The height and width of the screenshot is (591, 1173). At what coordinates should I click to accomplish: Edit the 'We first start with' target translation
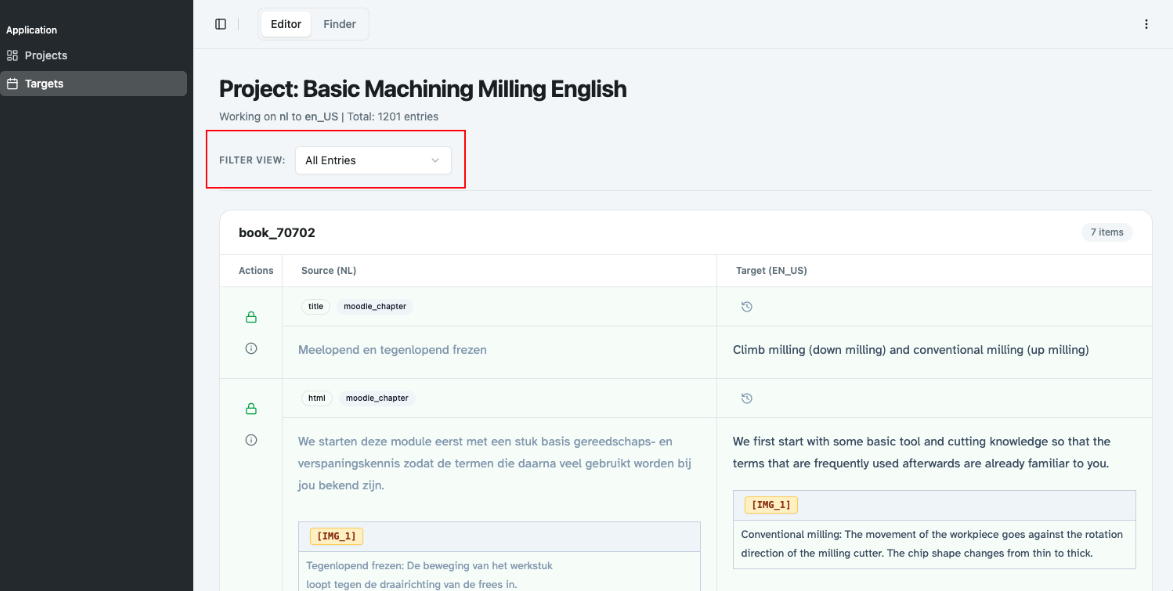922,452
